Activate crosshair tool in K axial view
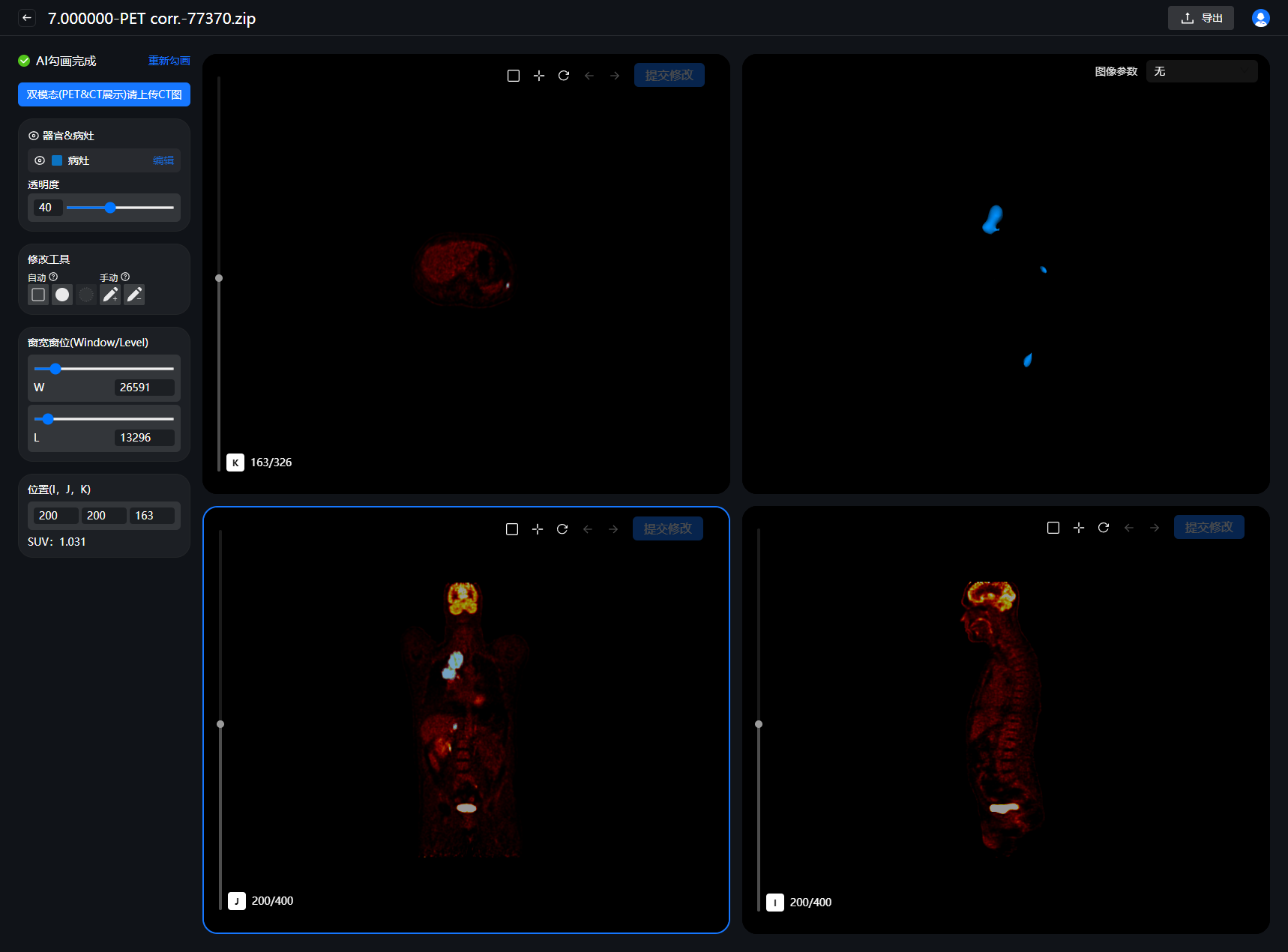 [x=539, y=76]
